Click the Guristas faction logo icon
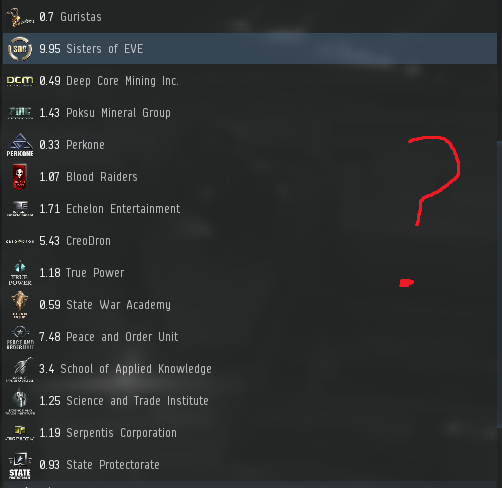502x488 pixels. (x=20, y=17)
